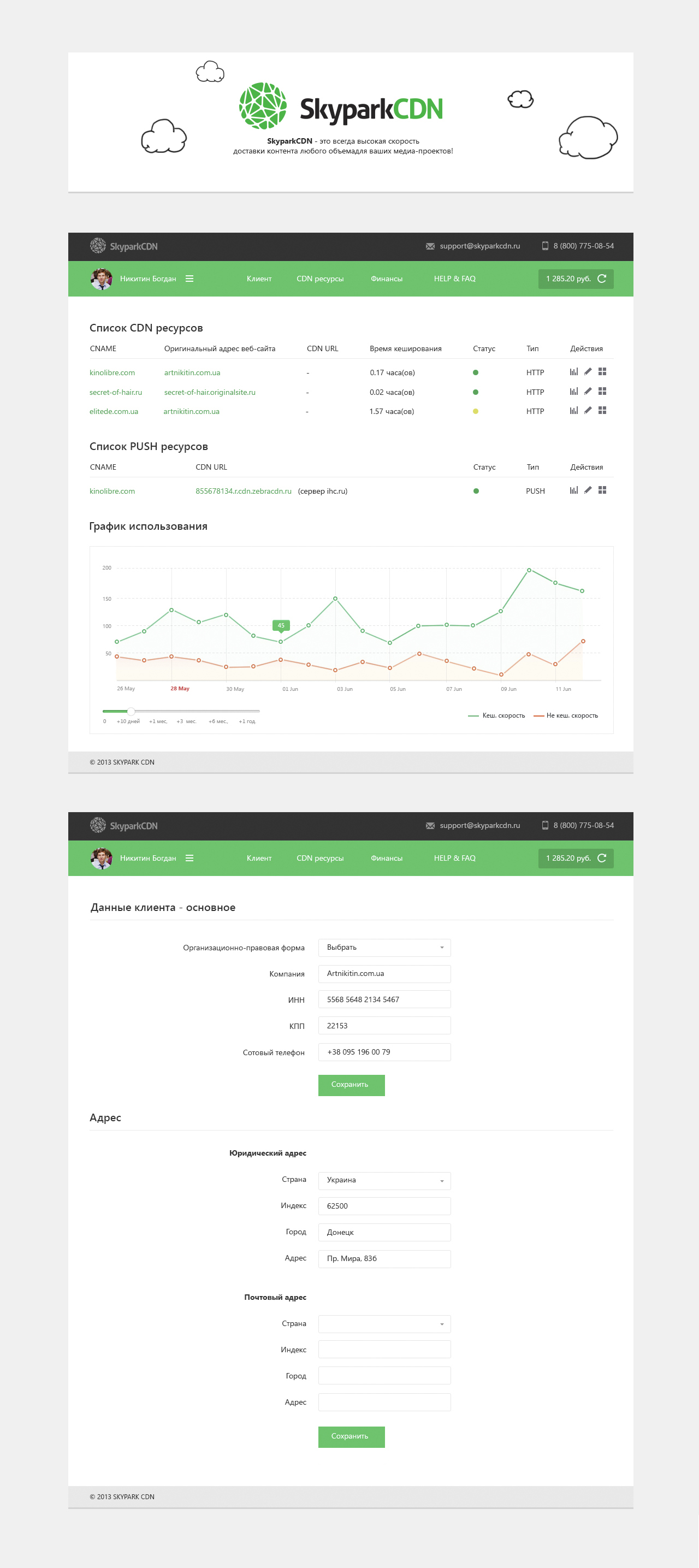This screenshot has height=1568, width=699.
Task: Click the large green SkyparkCDN globe logo in the banner
Action: (263, 106)
